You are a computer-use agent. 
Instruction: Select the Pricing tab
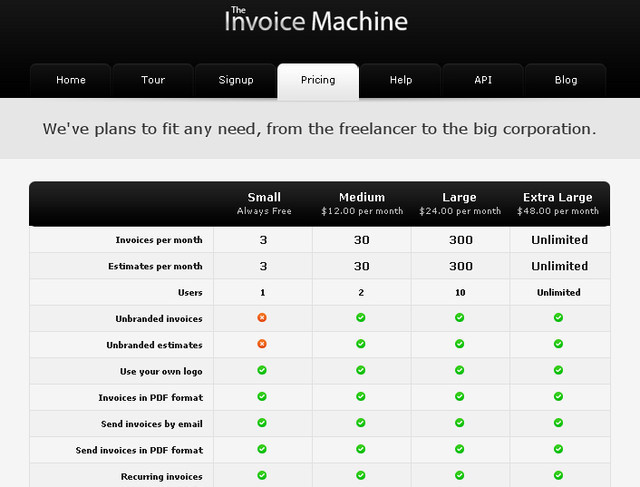[x=318, y=81]
